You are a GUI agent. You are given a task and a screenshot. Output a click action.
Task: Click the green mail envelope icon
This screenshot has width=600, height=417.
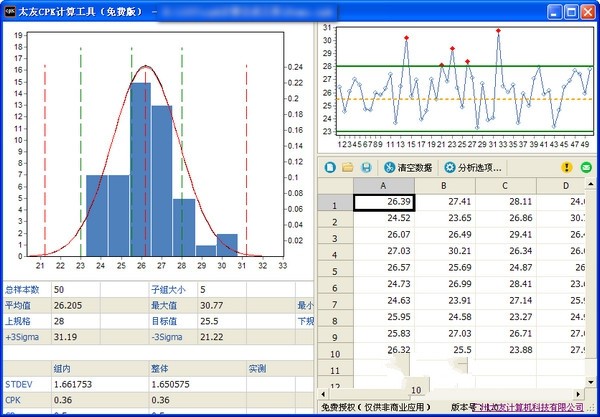click(586, 167)
